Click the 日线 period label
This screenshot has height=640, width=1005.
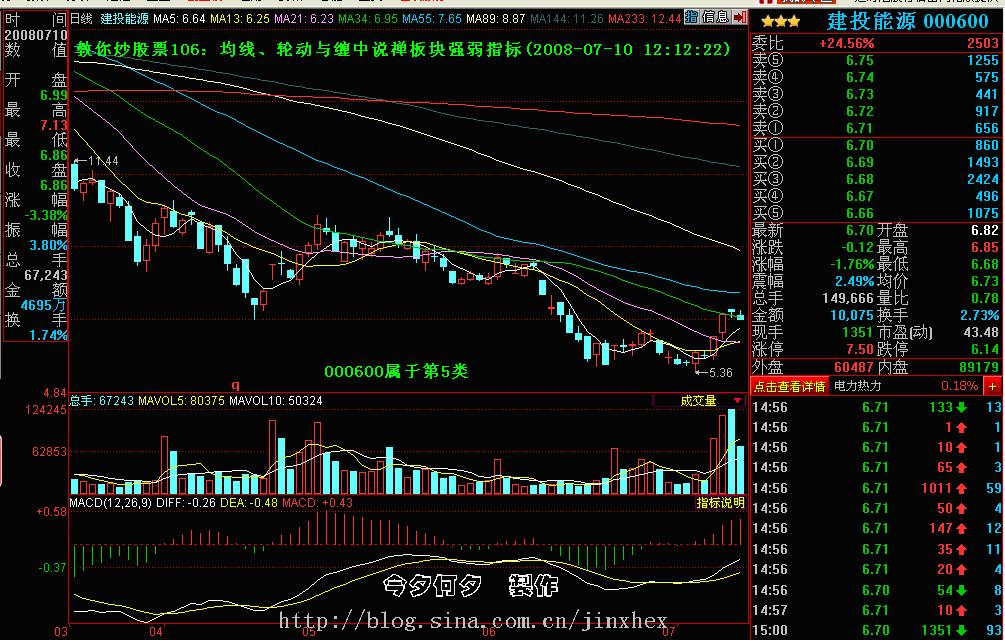[x=82, y=18]
